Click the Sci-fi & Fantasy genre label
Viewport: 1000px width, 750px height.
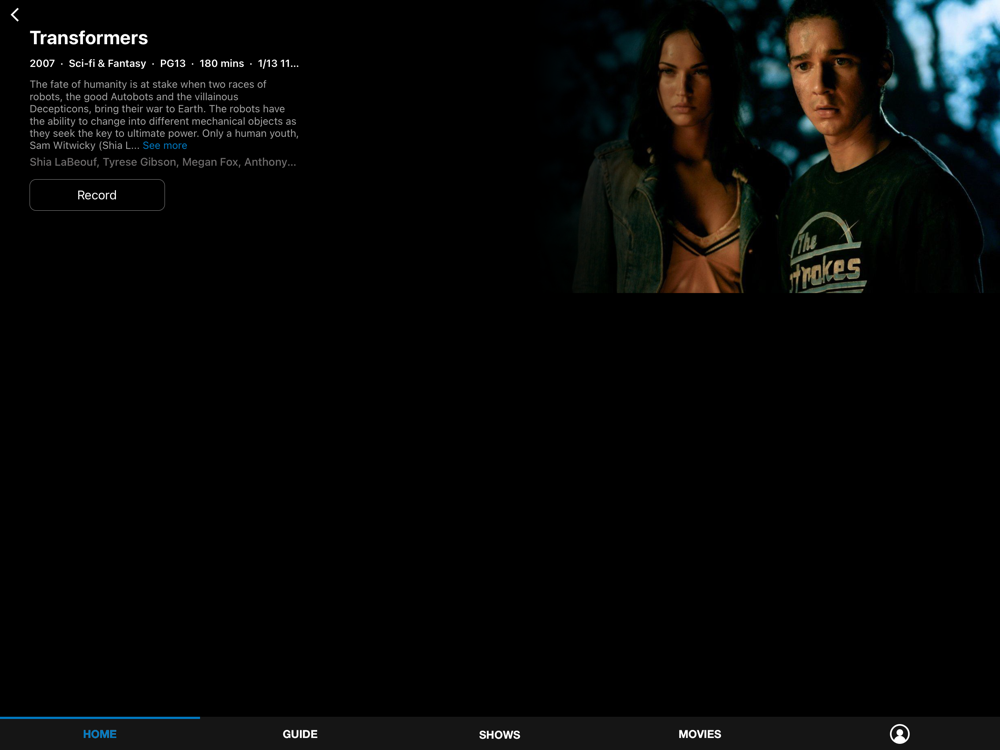pyautogui.click(x=107, y=63)
